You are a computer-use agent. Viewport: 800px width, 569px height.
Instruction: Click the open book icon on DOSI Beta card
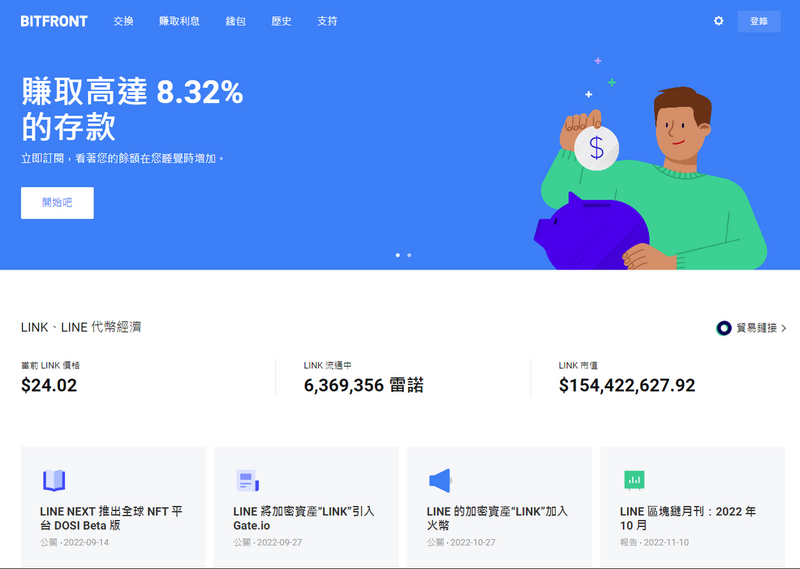click(x=54, y=480)
